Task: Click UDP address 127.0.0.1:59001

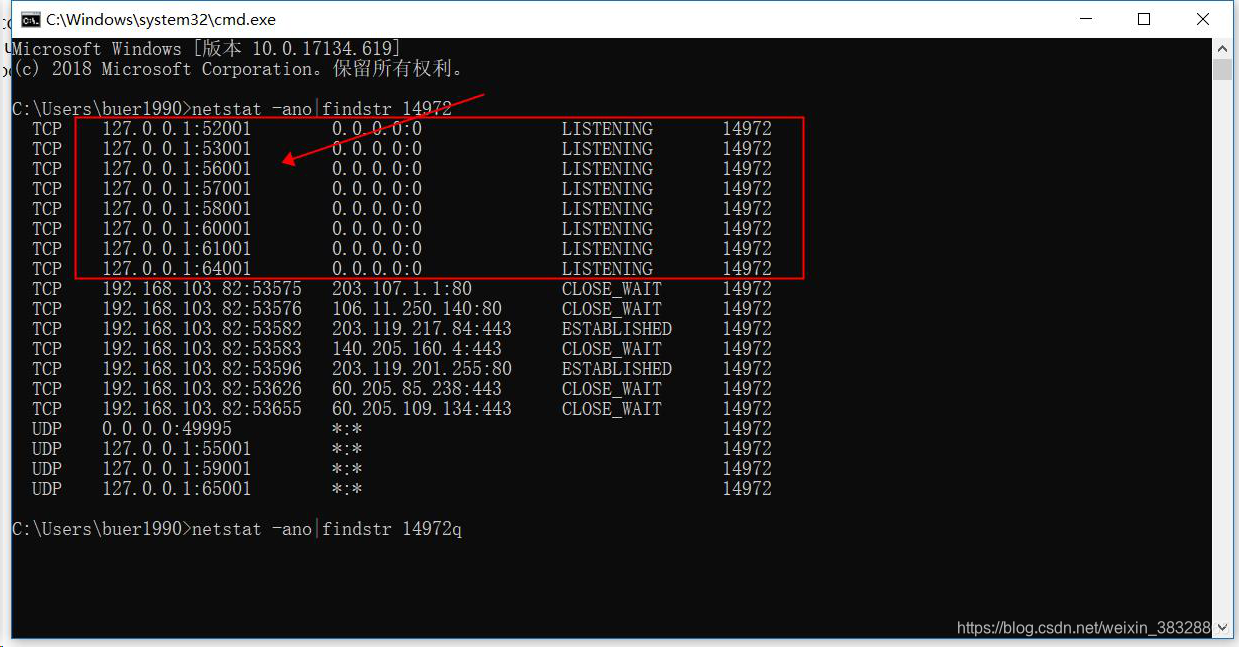Action: pyautogui.click(x=177, y=469)
